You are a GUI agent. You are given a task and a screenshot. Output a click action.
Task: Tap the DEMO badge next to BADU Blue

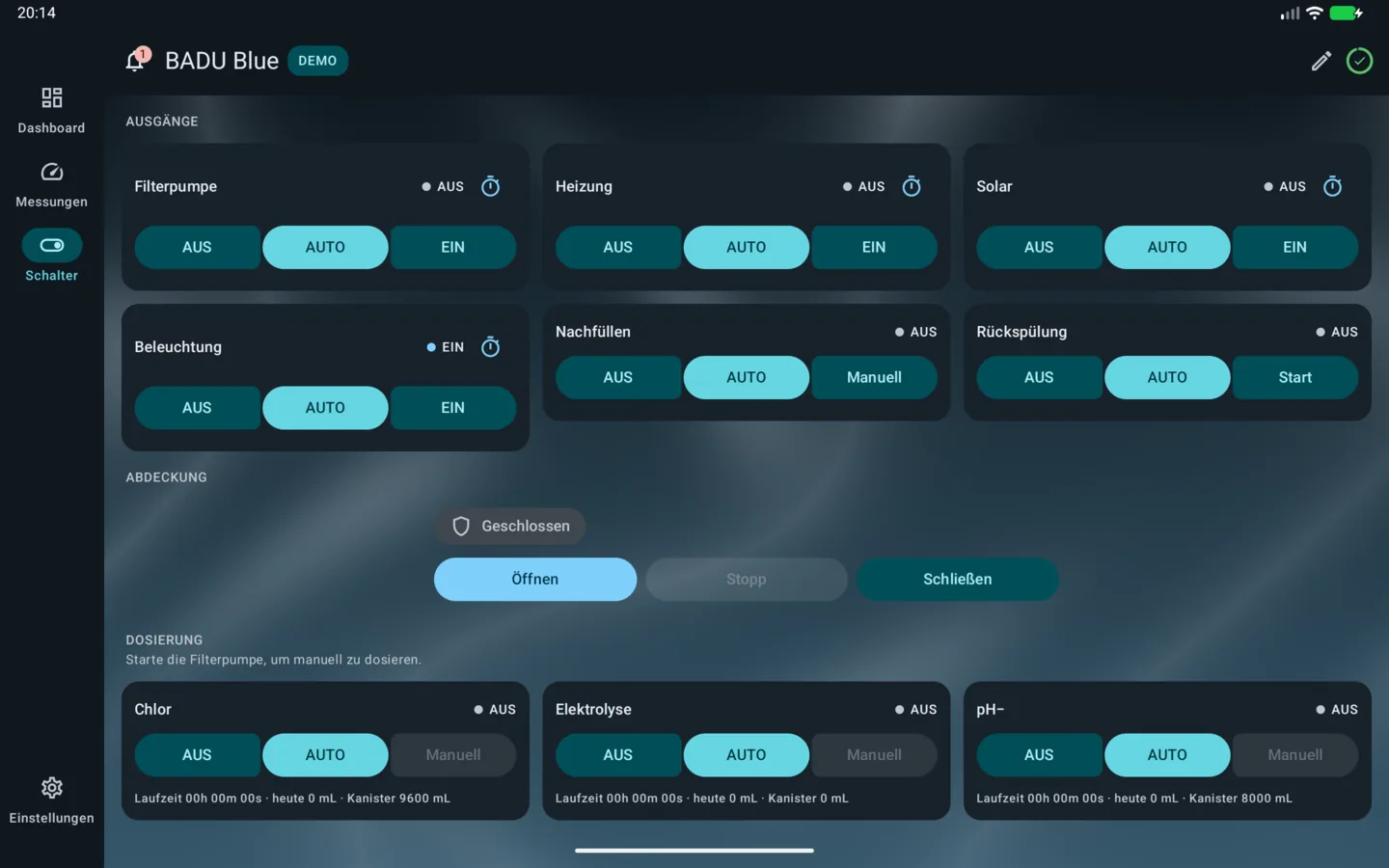coord(317,61)
